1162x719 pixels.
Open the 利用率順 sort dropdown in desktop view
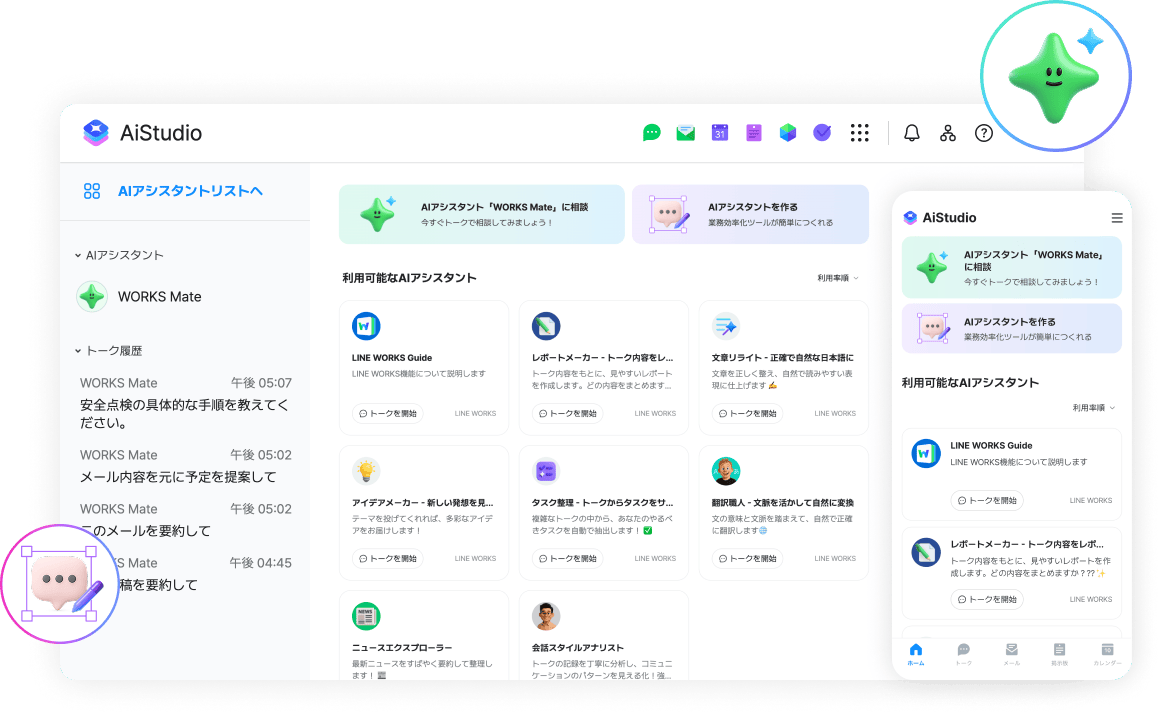[837, 278]
